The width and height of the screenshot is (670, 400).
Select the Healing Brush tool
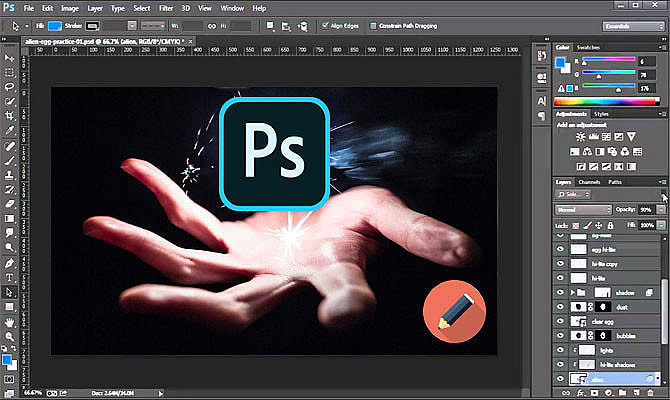(x=9, y=146)
